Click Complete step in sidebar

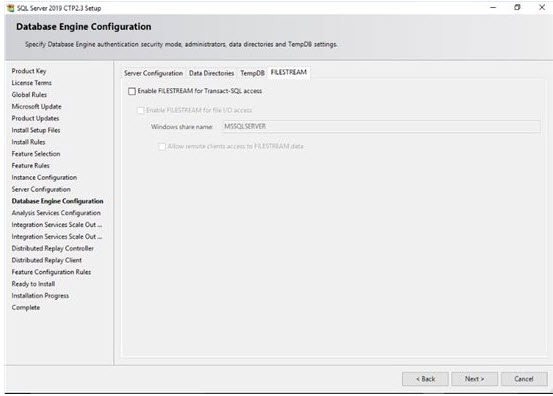[26, 307]
